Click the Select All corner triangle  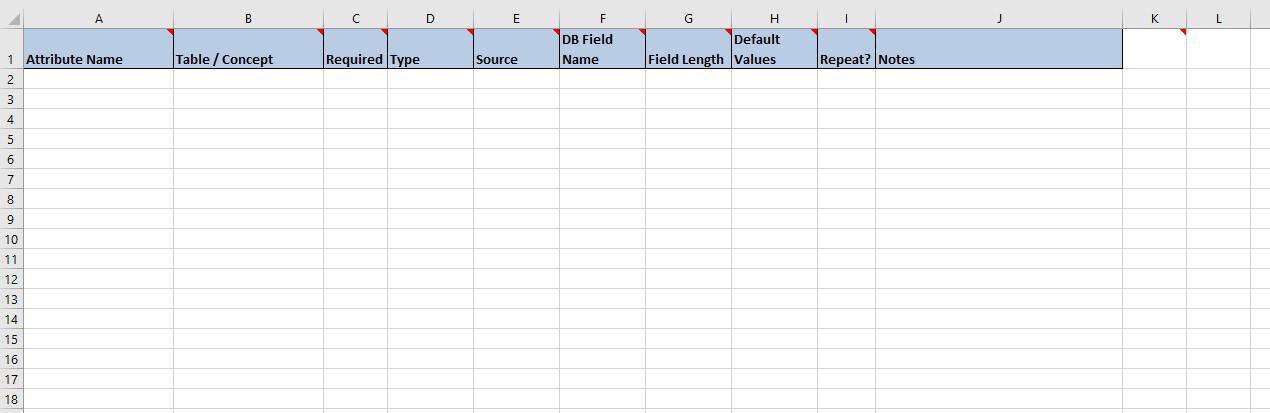(x=14, y=19)
